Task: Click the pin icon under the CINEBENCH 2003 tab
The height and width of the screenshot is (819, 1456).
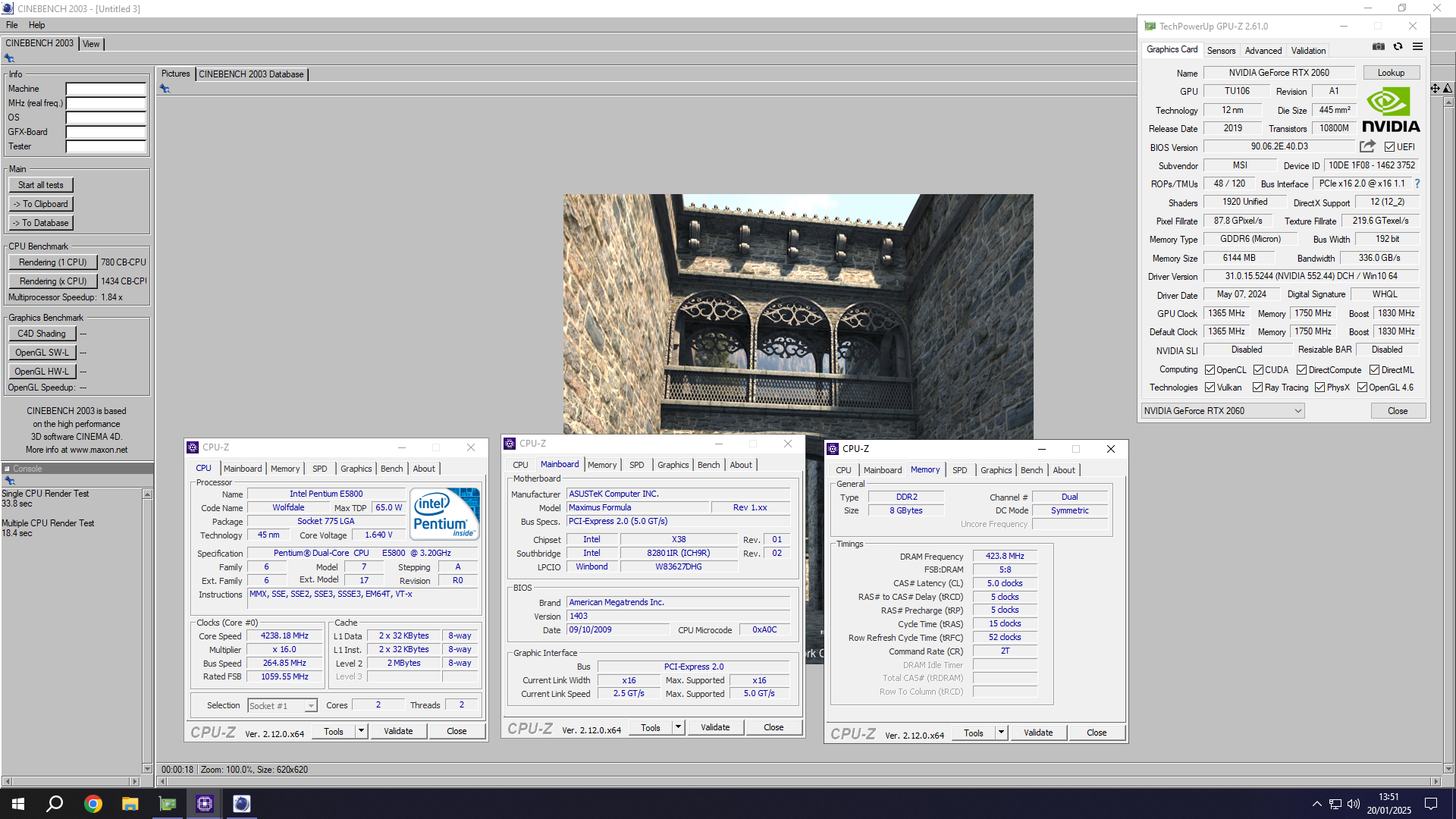Action: [9, 58]
